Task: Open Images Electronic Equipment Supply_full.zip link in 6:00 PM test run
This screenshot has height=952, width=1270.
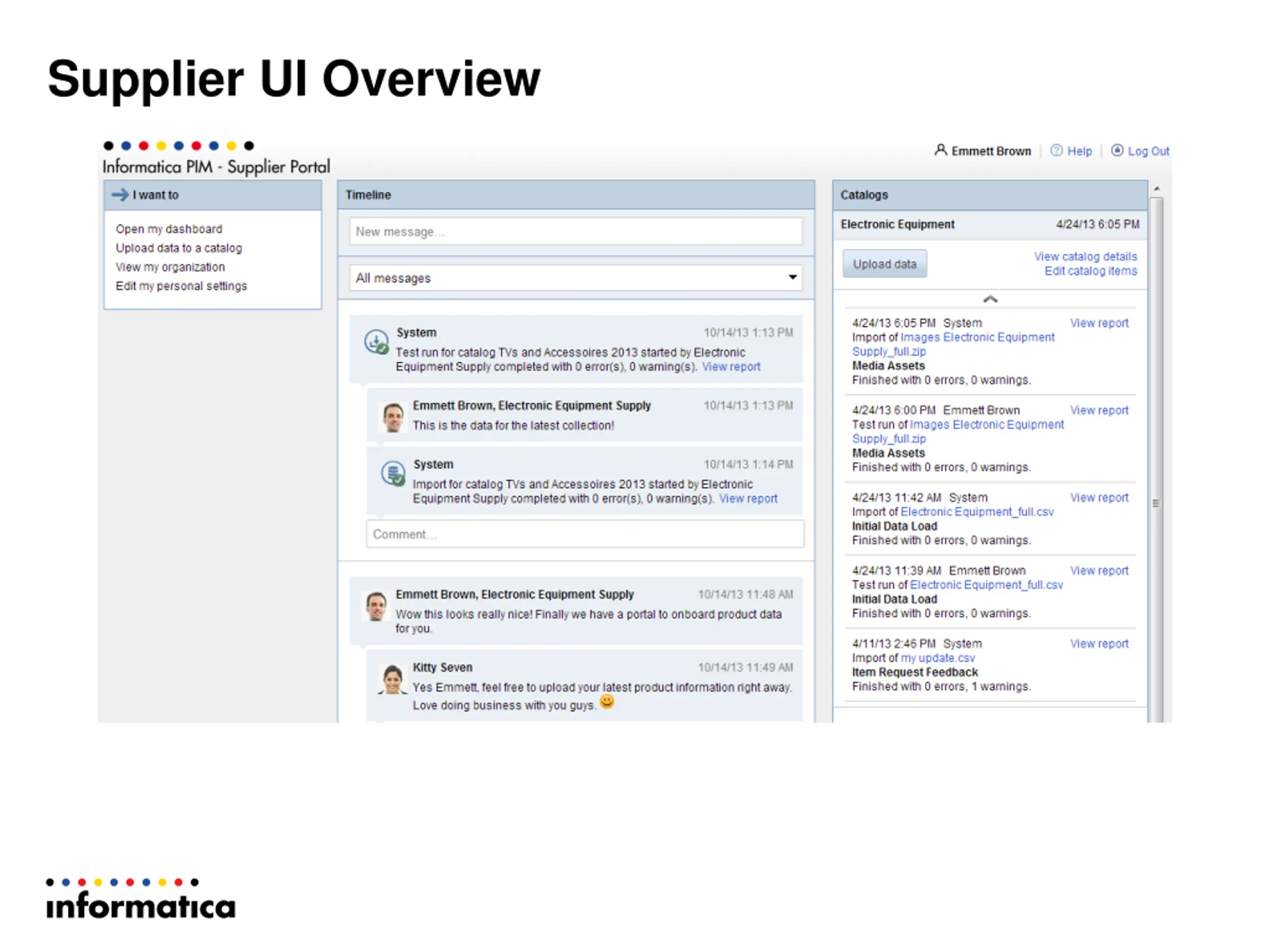Action: (x=957, y=431)
